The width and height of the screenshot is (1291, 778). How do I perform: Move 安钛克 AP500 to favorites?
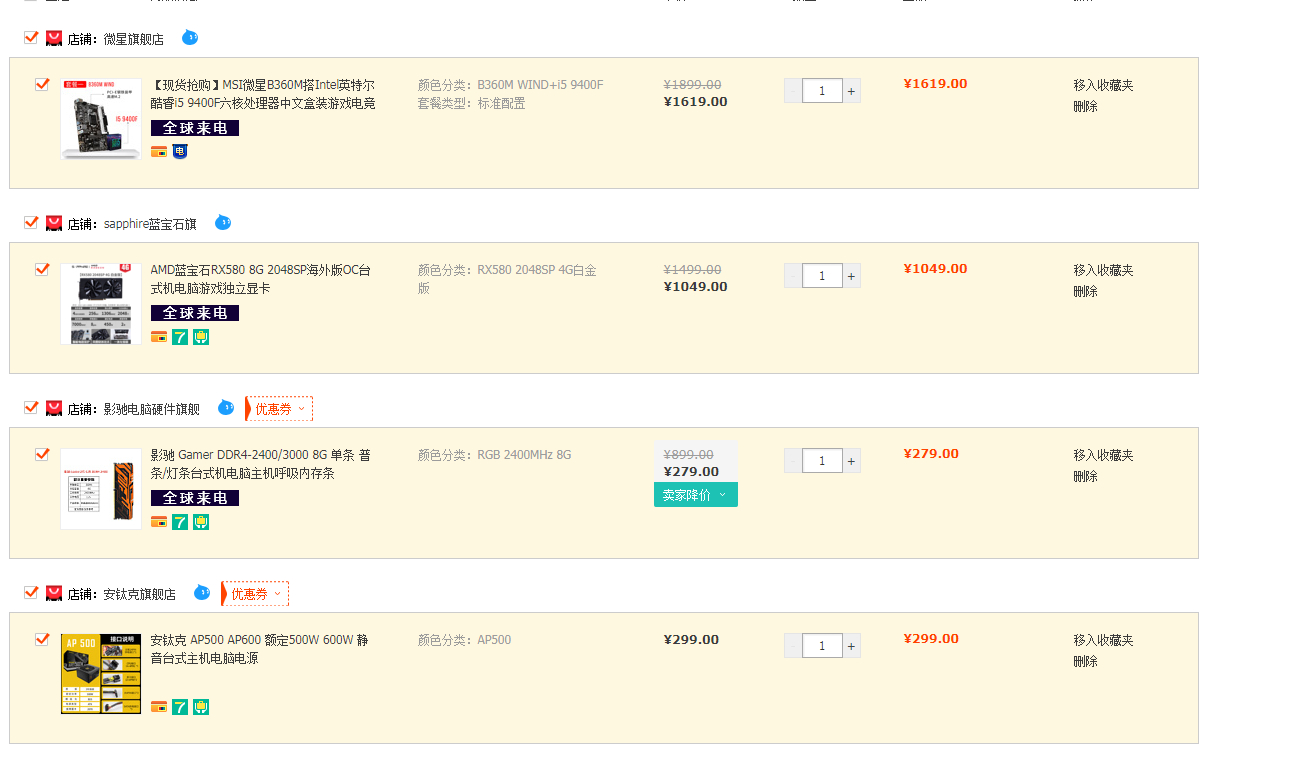1103,640
